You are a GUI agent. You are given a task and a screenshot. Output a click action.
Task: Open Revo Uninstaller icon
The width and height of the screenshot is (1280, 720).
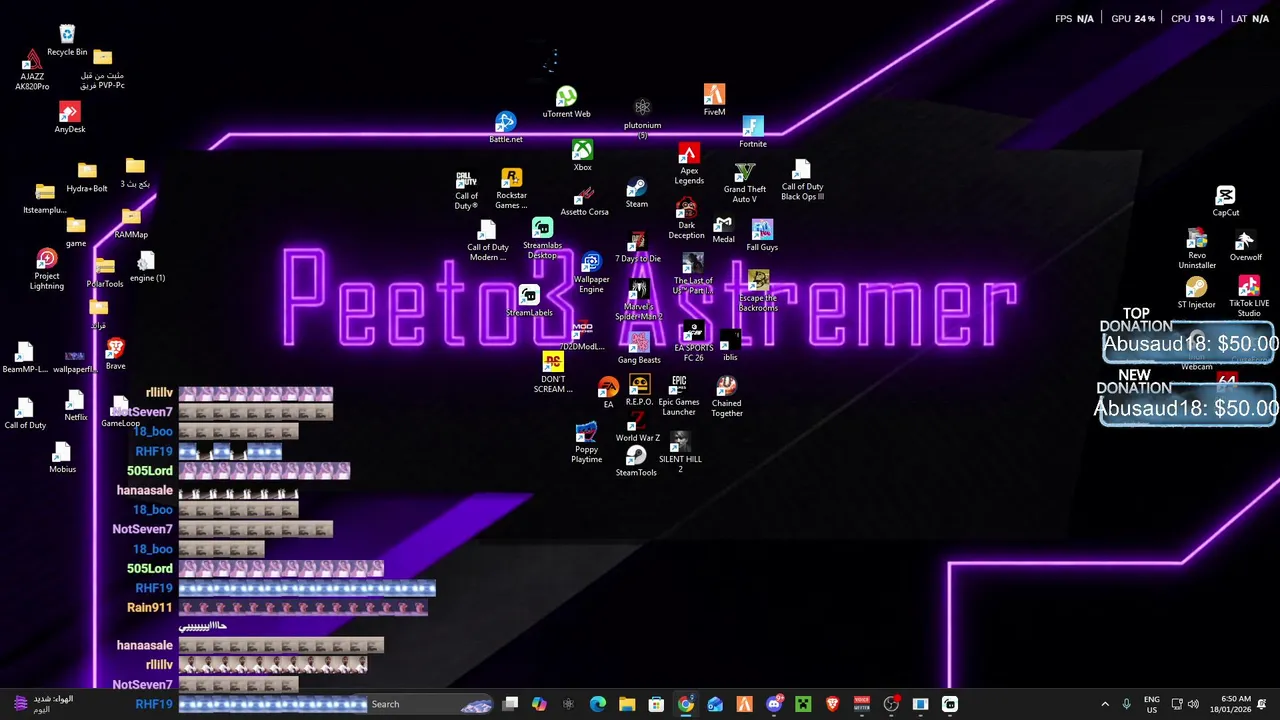click(1197, 250)
